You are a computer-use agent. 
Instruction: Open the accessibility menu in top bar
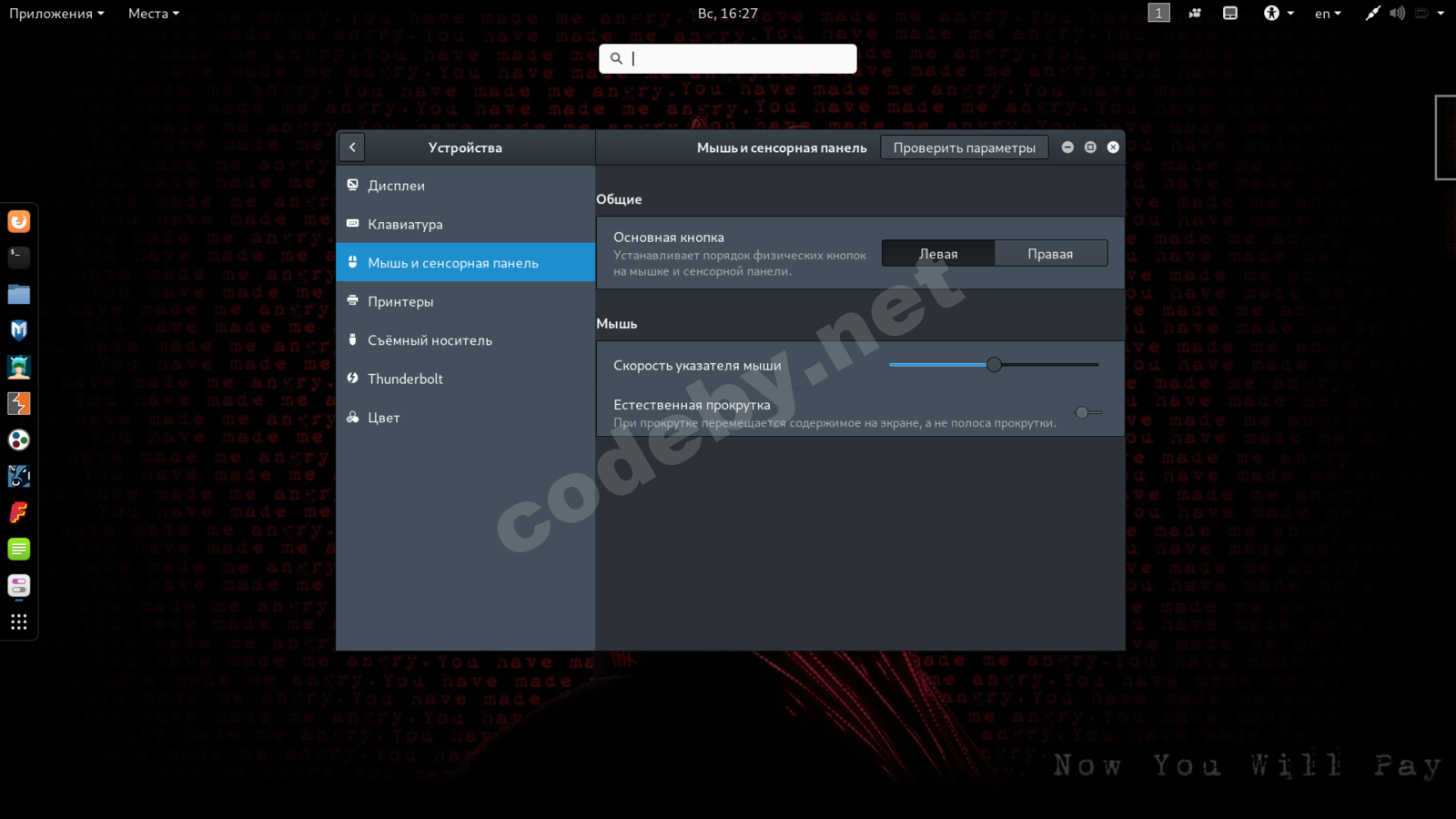click(1279, 13)
